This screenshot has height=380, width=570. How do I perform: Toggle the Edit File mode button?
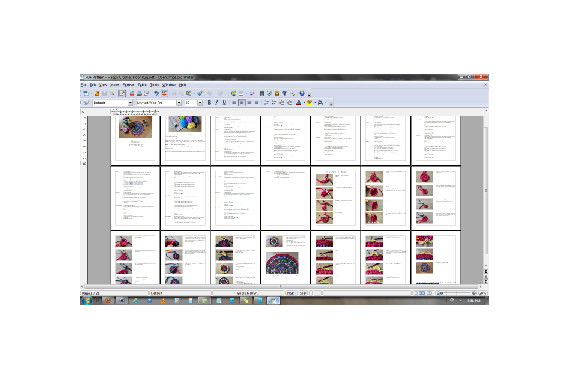[122, 93]
